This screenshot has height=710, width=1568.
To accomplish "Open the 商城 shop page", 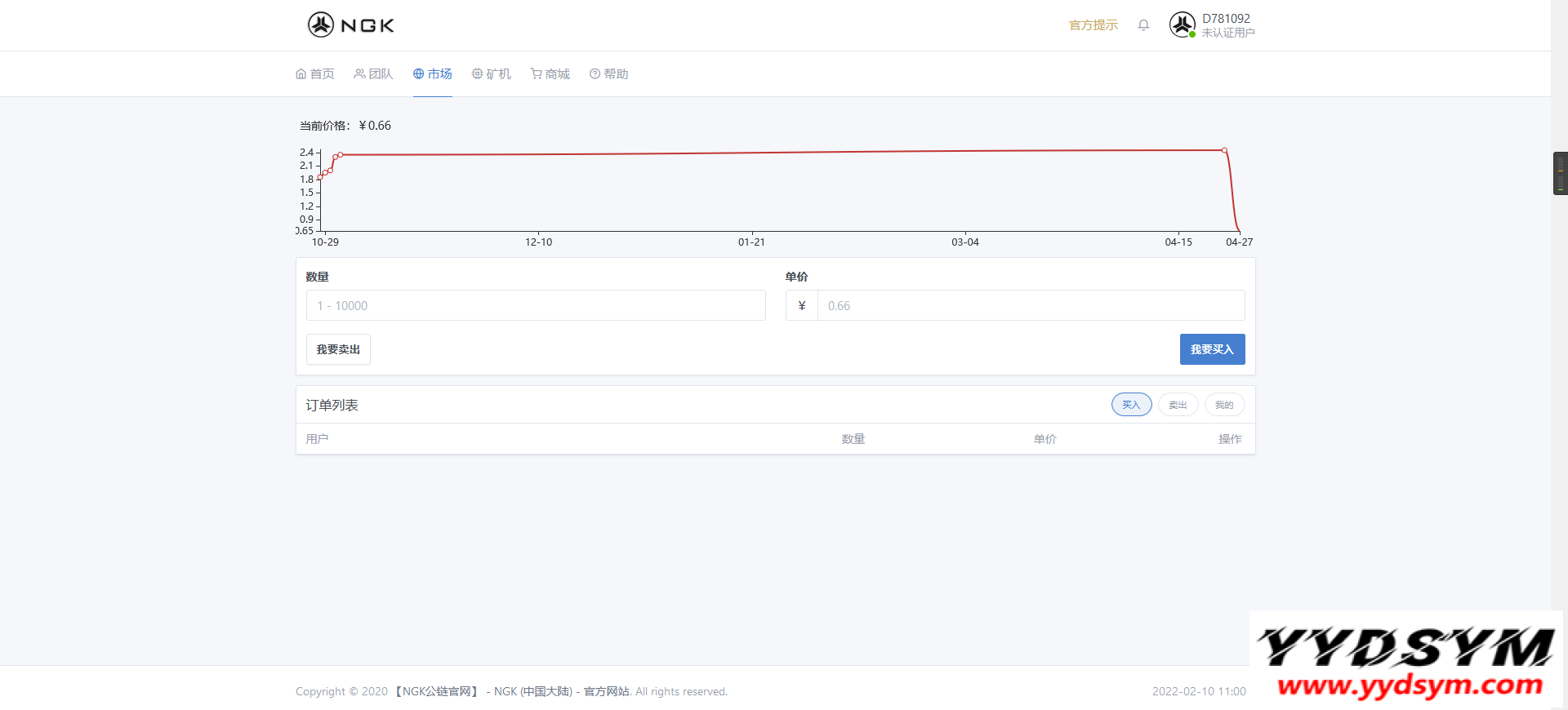I will tap(550, 74).
